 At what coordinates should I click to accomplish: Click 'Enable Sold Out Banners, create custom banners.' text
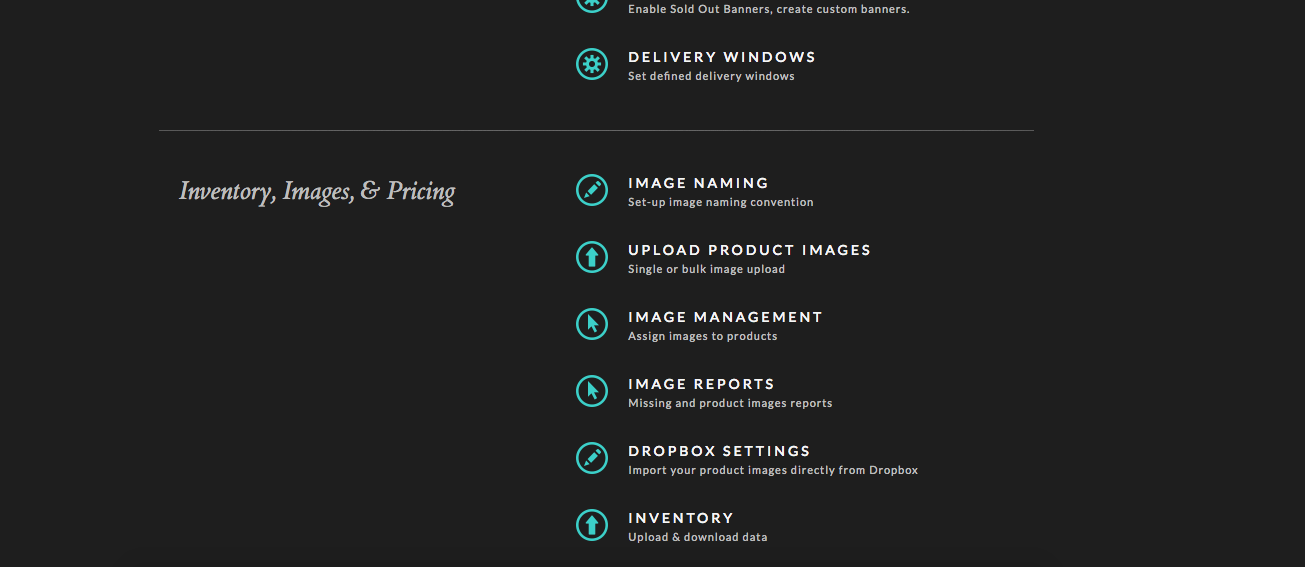[769, 9]
